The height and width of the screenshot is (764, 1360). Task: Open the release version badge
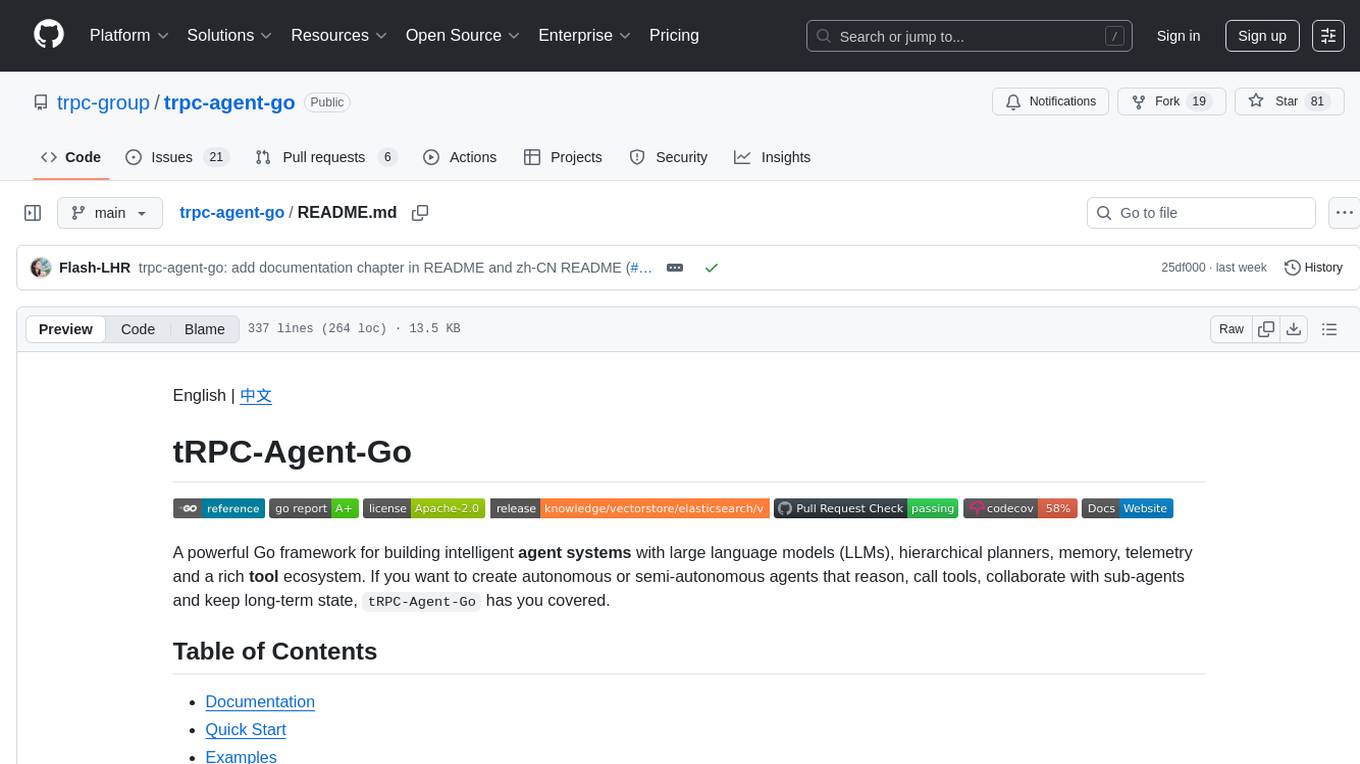point(630,508)
